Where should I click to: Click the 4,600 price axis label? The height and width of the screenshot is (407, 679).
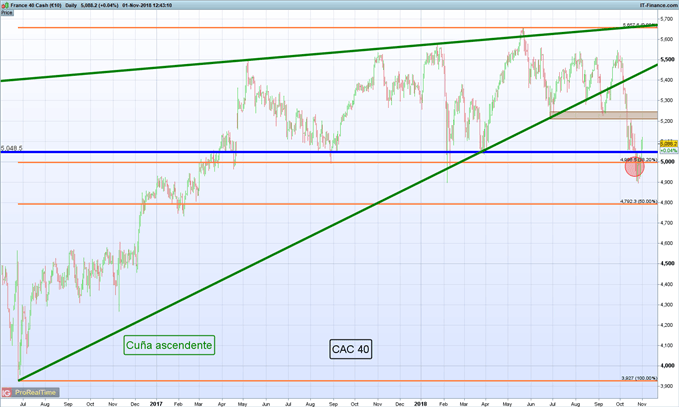[x=667, y=243]
